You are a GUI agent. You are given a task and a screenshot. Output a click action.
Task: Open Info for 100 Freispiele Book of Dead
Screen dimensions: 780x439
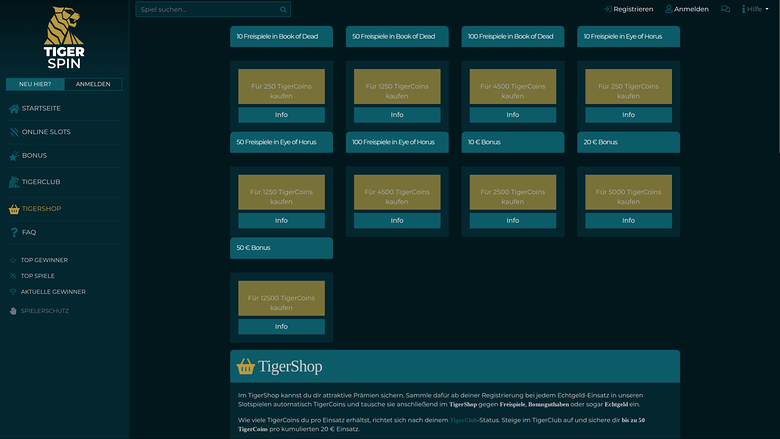pyautogui.click(x=513, y=115)
